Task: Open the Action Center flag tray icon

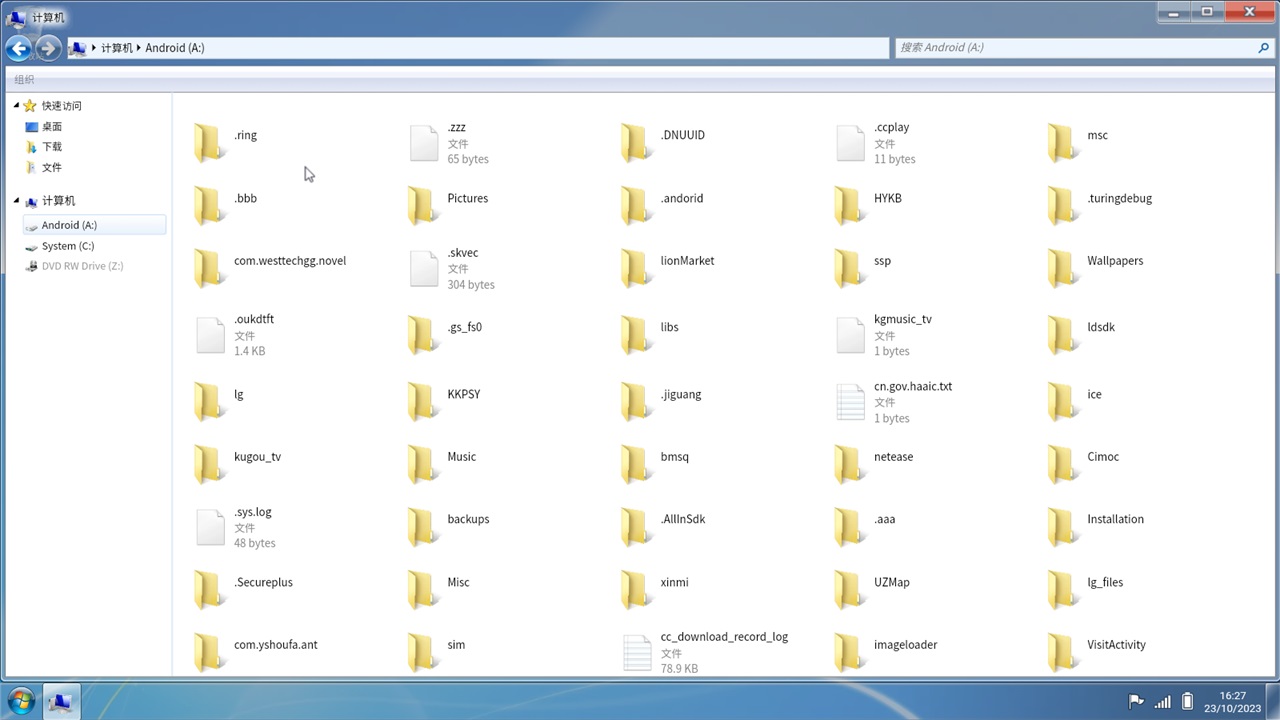Action: pyautogui.click(x=1136, y=702)
